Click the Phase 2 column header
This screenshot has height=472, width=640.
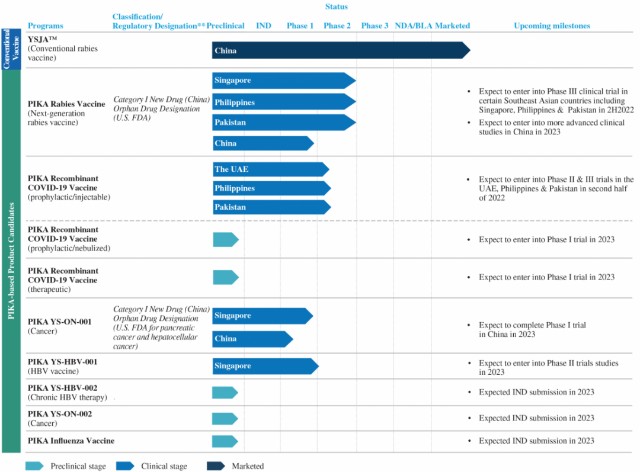(337, 24)
